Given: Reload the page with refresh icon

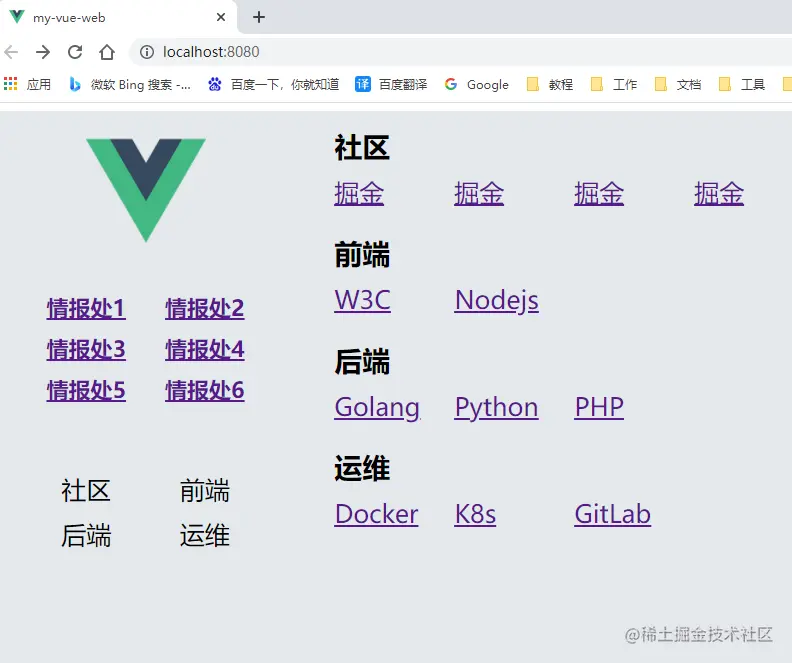Looking at the screenshot, I should click(x=75, y=52).
